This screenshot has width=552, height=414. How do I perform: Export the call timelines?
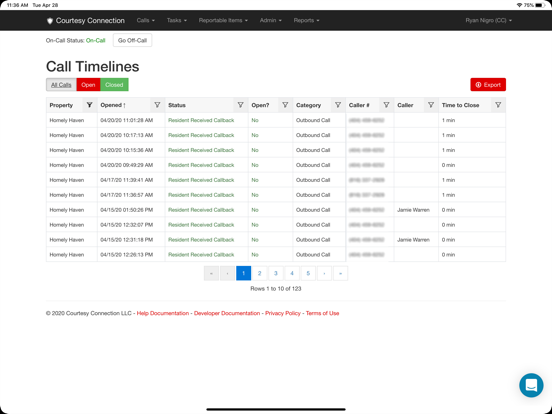tap(488, 85)
